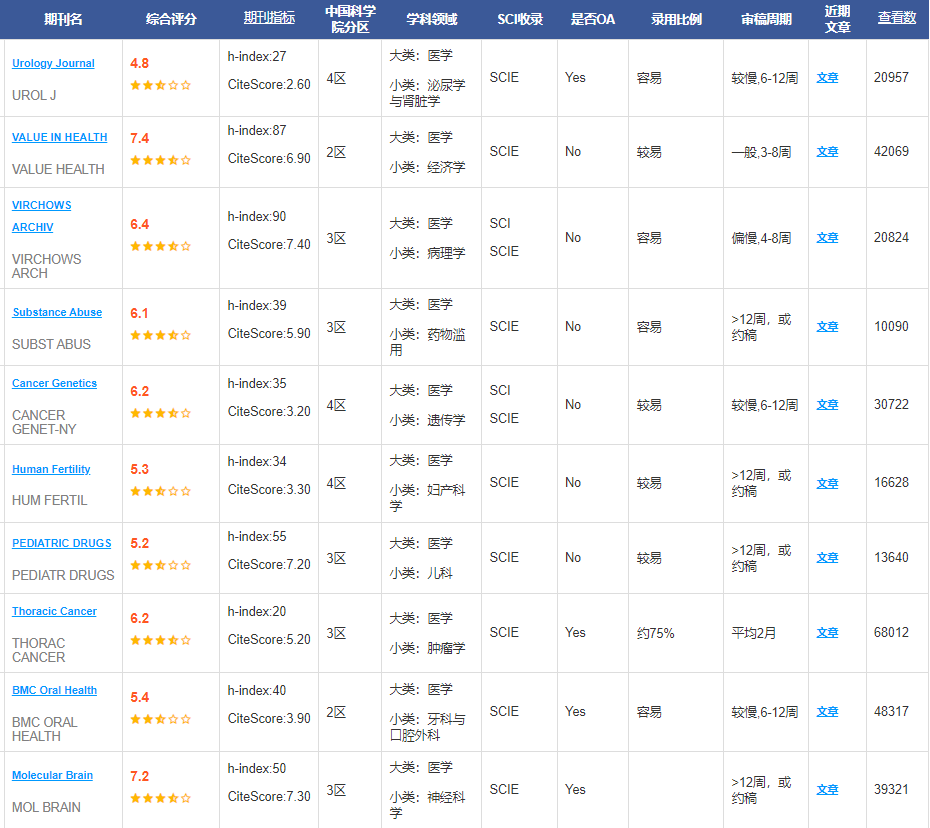
Task: Click the star rating for Human Fertility
Action: 161,491
